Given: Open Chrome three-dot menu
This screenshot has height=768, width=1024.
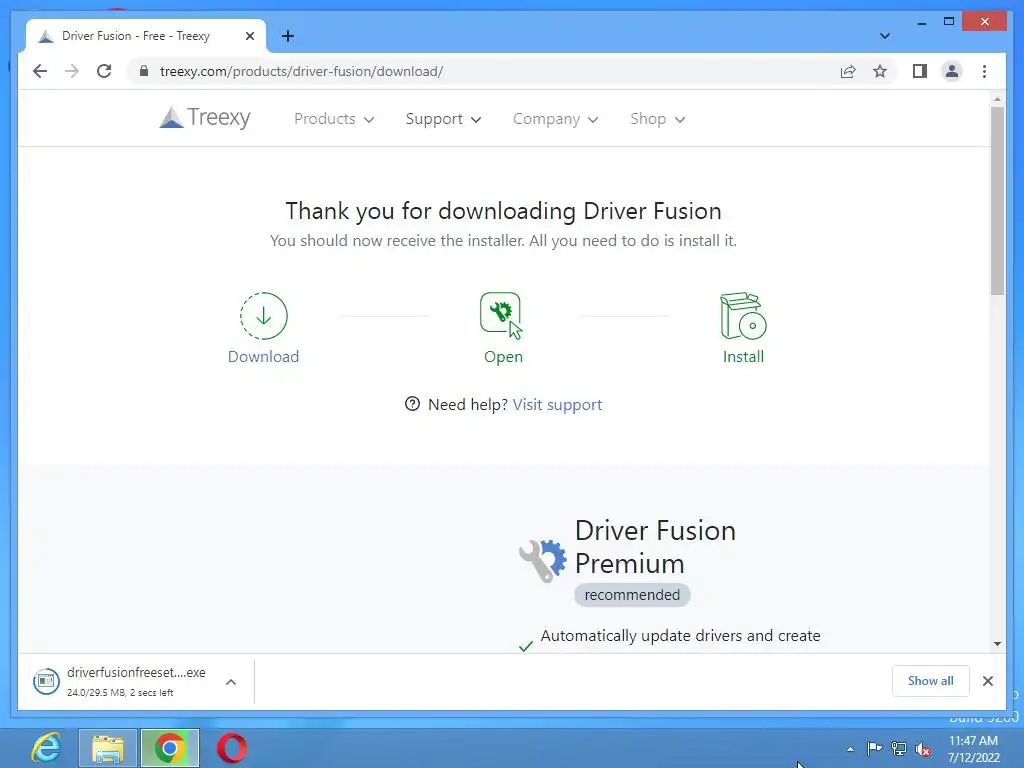Looking at the screenshot, I should coord(984,71).
